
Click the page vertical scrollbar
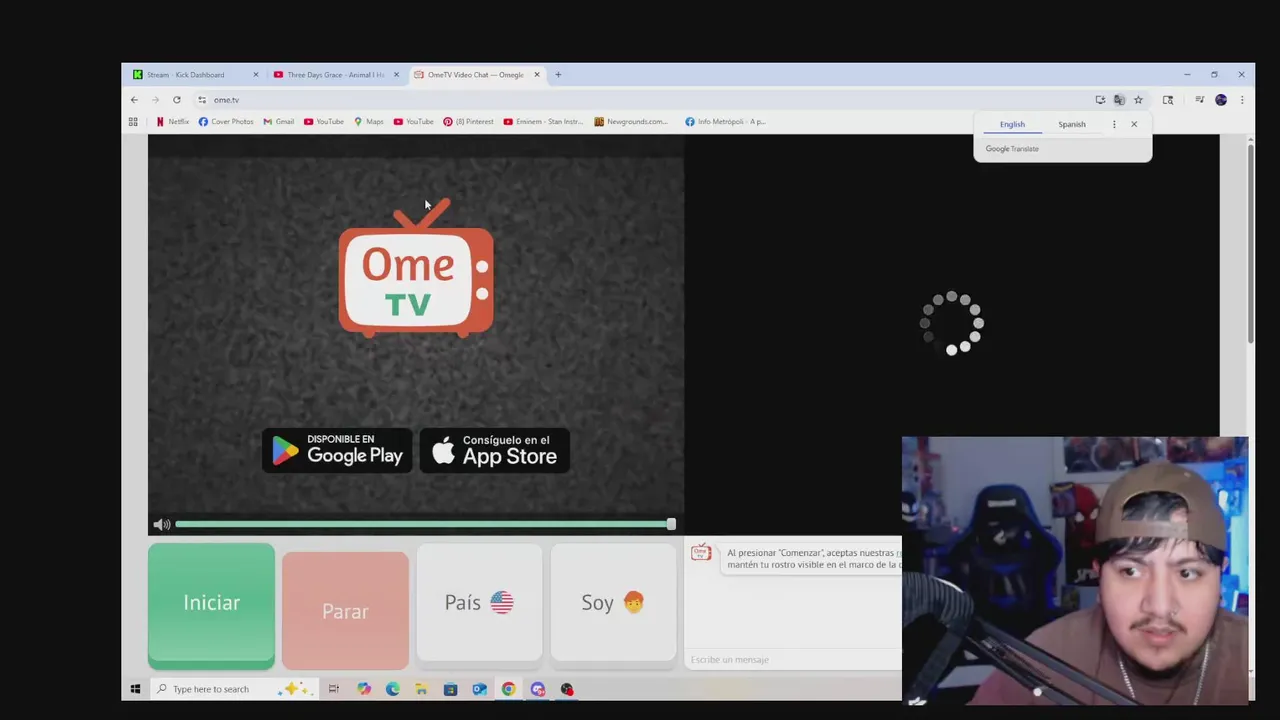coord(1250,245)
